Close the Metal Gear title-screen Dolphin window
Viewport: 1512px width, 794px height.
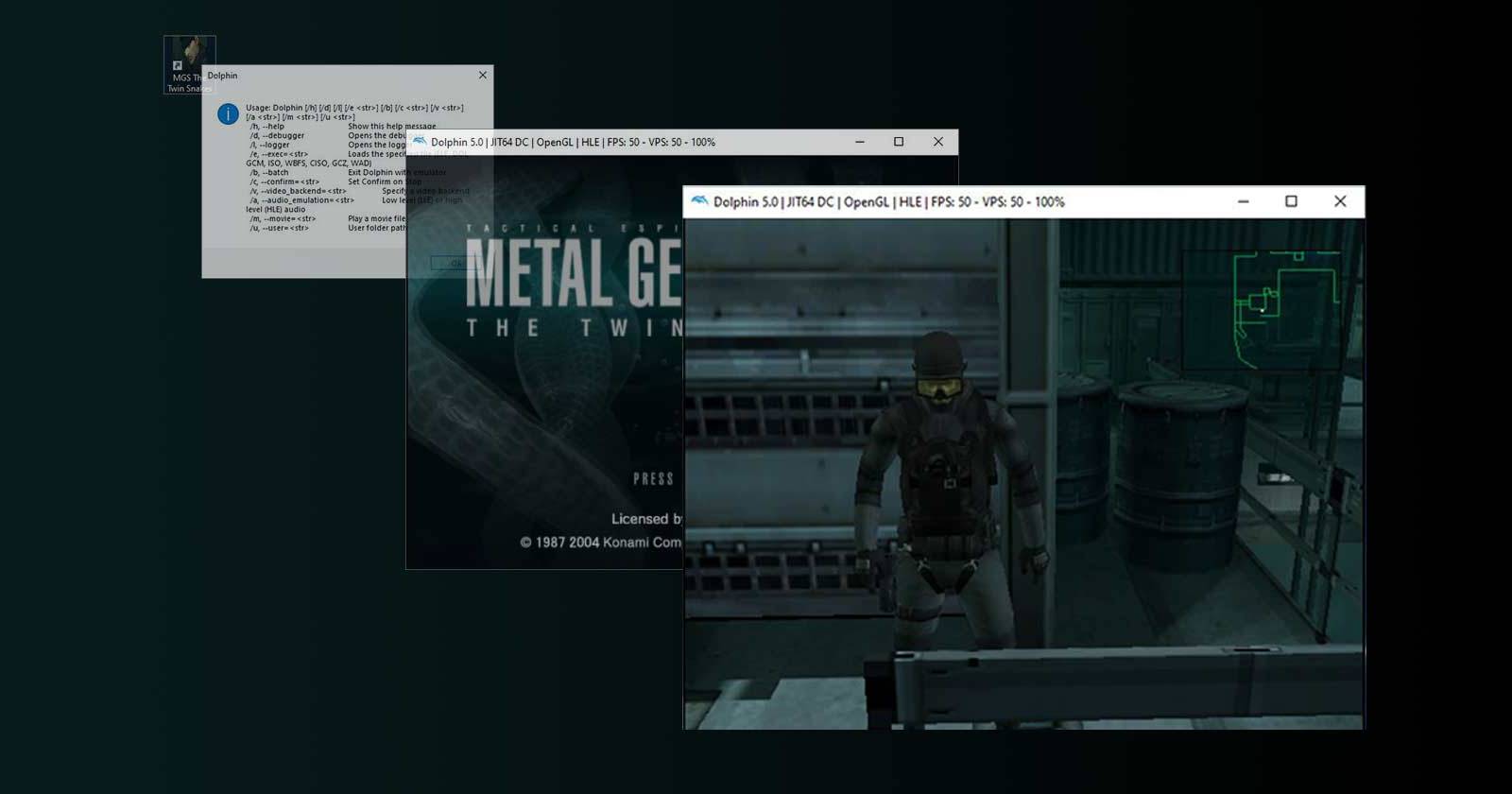[x=938, y=142]
